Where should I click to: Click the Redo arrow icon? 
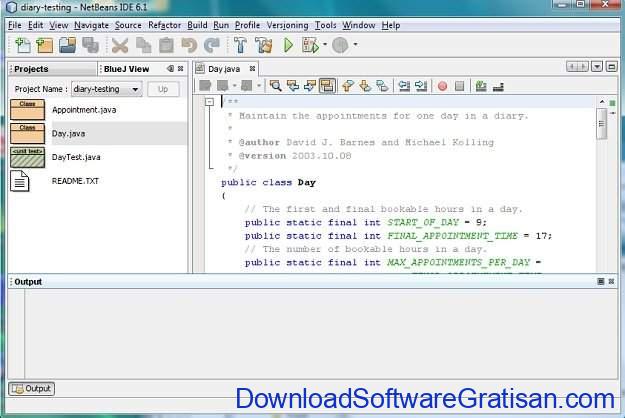[x=212, y=45]
